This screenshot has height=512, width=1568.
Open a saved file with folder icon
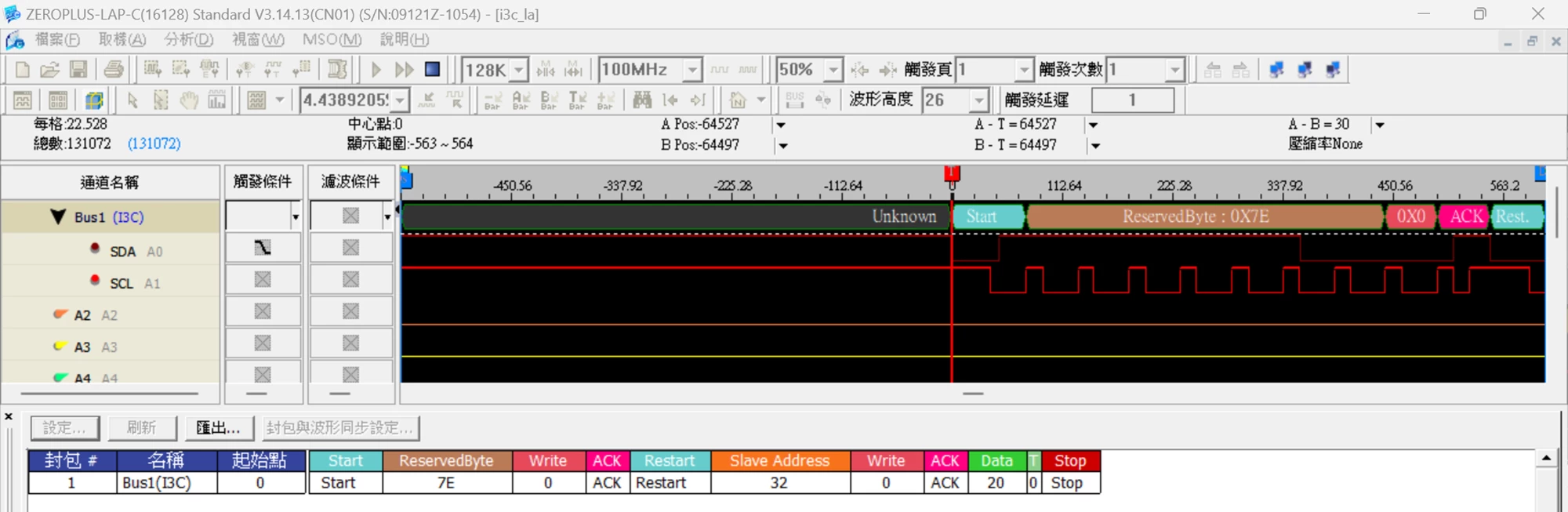click(x=50, y=70)
